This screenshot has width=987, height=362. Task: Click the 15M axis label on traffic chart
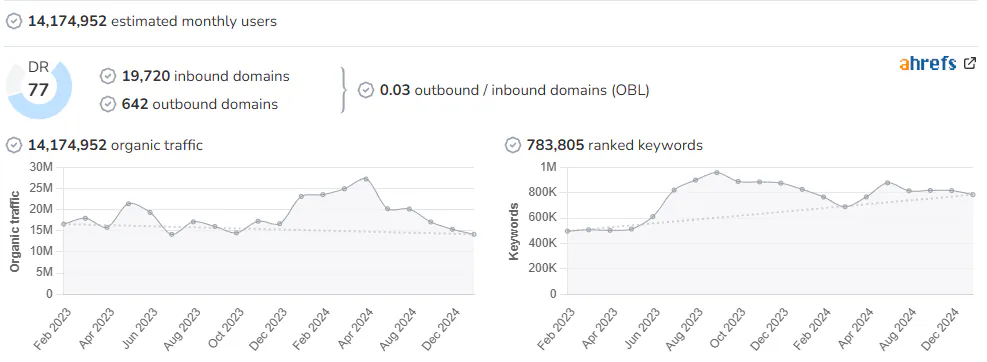click(42, 230)
